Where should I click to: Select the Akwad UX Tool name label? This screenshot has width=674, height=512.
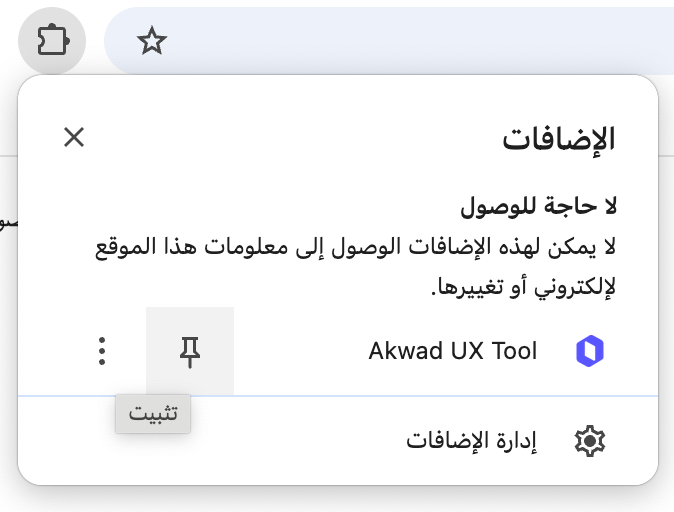[x=453, y=351]
